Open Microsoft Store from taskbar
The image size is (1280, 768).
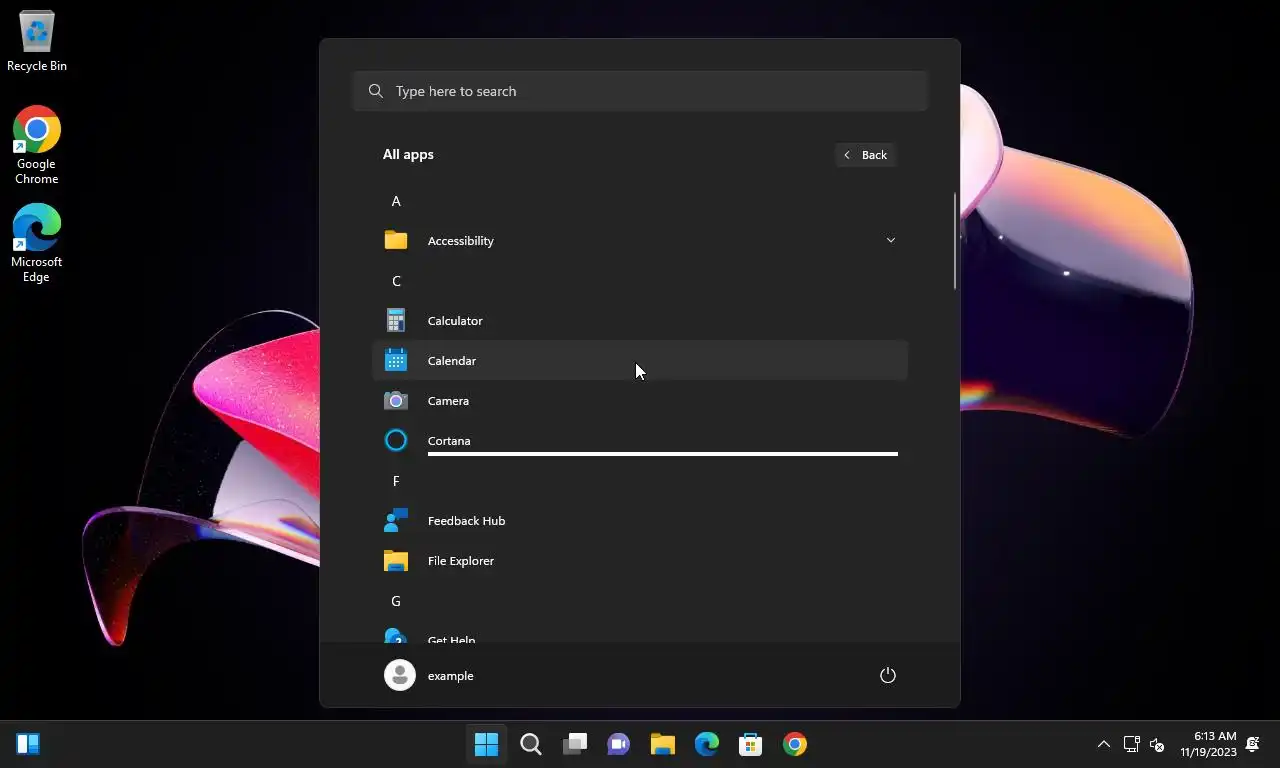point(751,744)
